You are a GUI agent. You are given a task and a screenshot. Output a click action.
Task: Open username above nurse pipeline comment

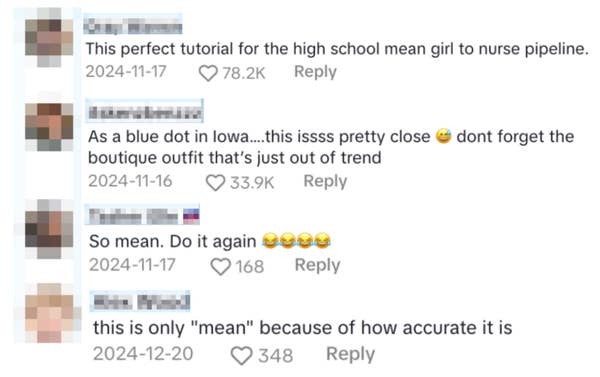click(133, 24)
